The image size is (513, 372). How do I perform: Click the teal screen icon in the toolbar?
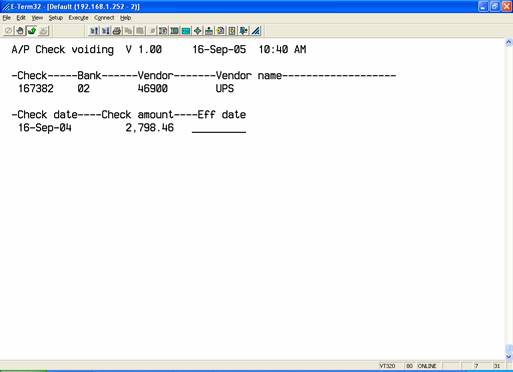pos(186,31)
